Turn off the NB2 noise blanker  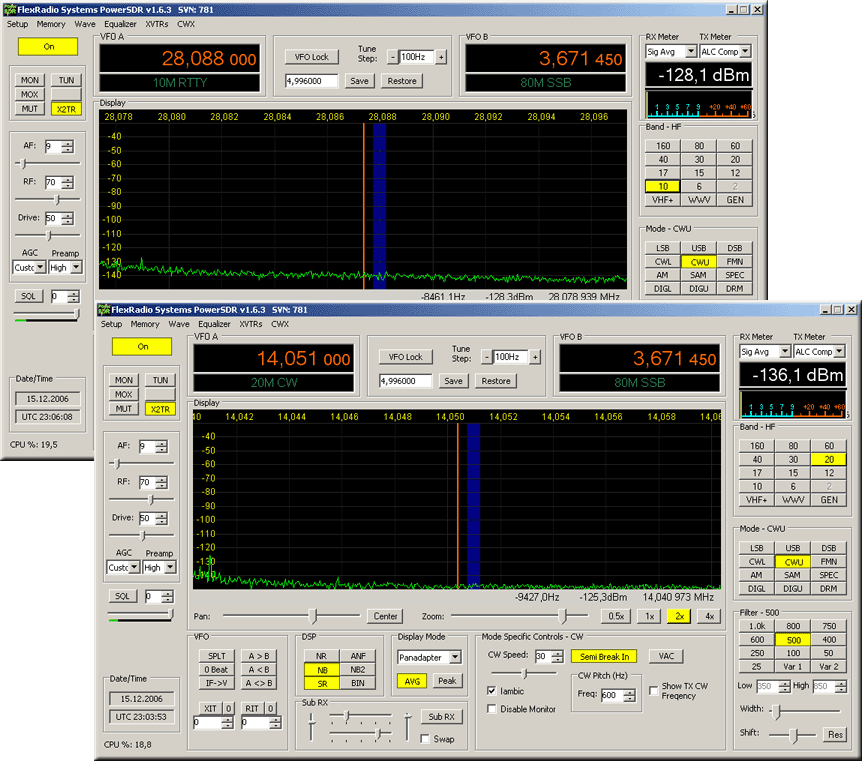(x=357, y=669)
